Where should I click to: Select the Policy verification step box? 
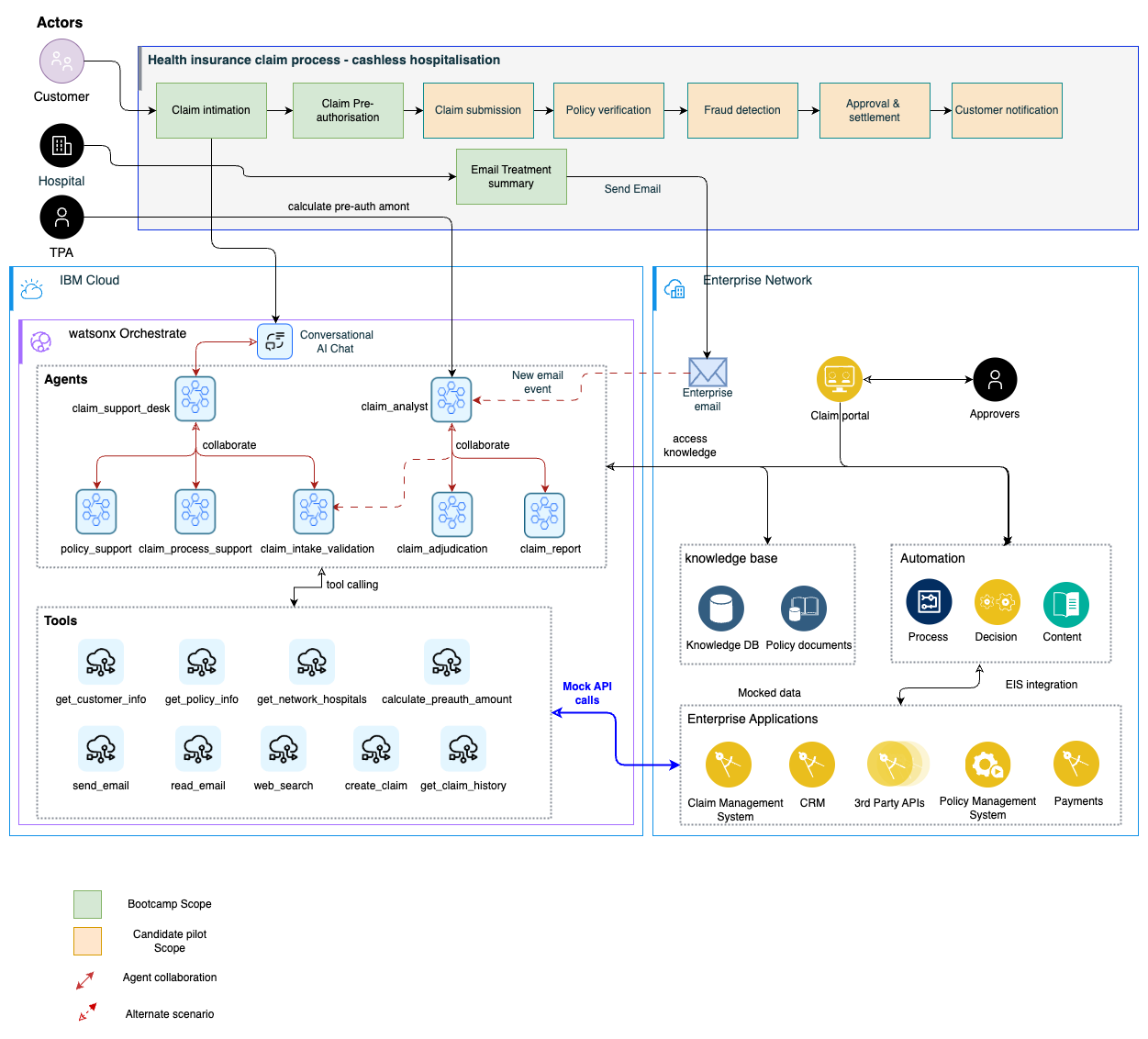click(x=608, y=110)
